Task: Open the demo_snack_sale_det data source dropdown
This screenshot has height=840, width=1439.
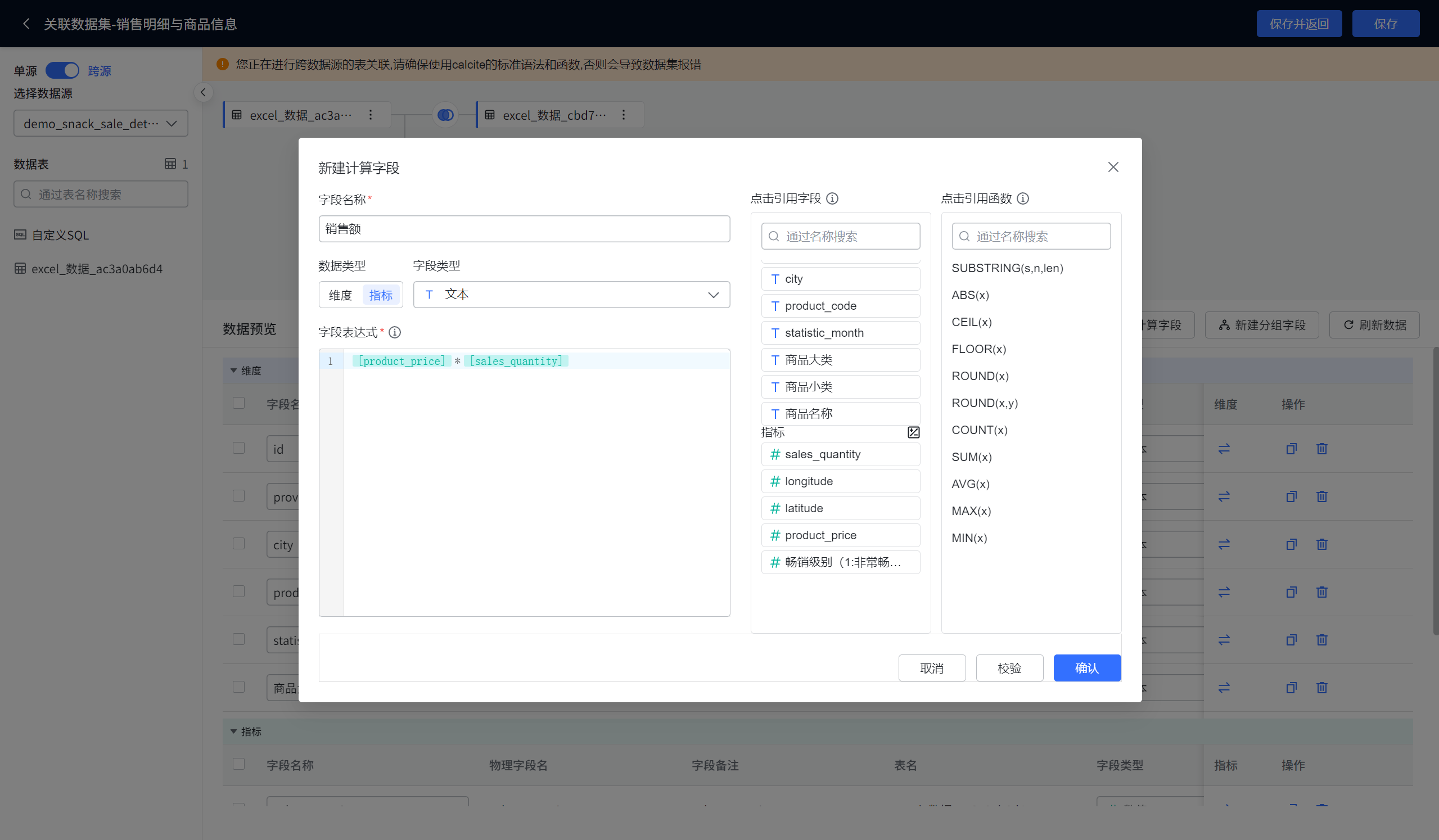Action: (x=101, y=123)
